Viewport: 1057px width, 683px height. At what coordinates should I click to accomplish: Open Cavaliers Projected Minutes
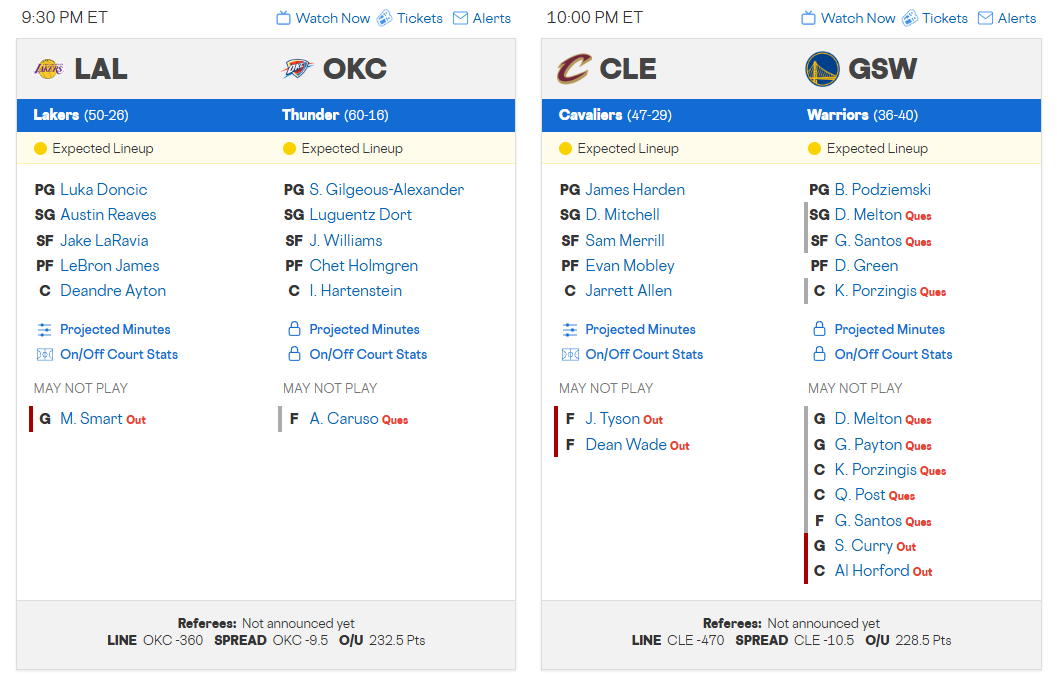pyautogui.click(x=640, y=329)
